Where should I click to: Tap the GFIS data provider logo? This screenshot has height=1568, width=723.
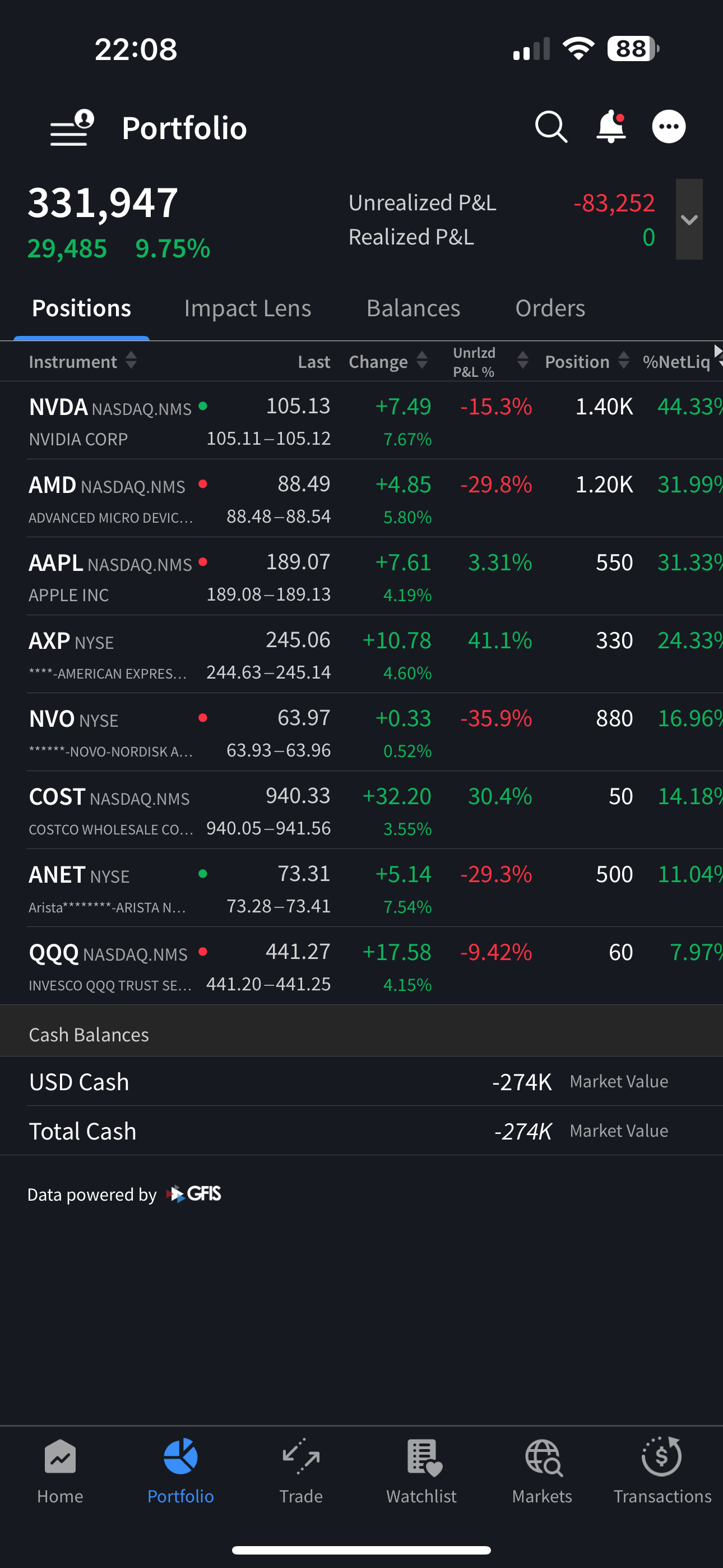click(x=194, y=1195)
